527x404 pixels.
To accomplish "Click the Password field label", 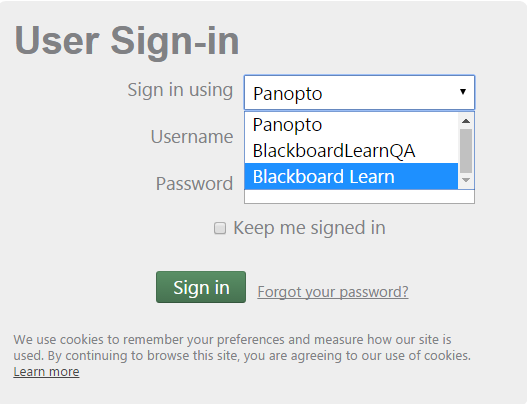I will click(x=194, y=184).
